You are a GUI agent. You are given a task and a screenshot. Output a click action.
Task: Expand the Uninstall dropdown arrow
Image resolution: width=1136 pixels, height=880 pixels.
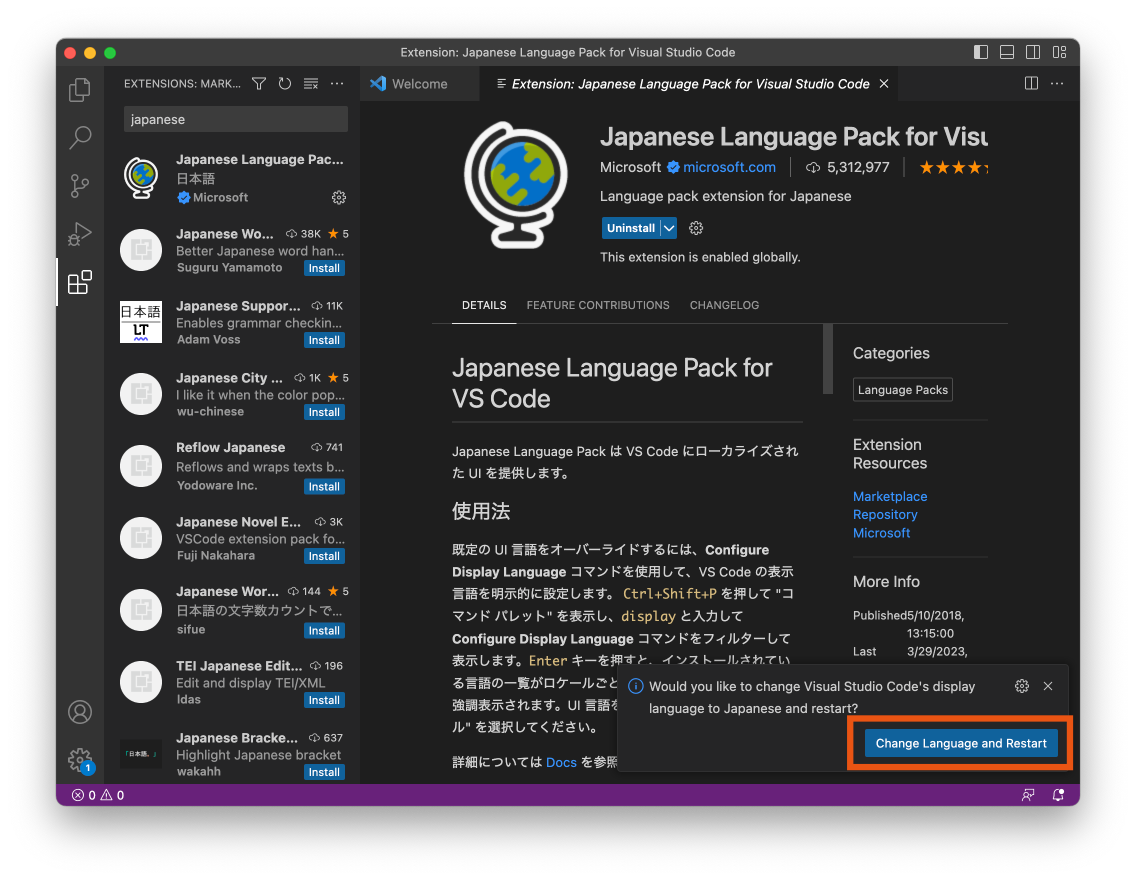pos(669,228)
